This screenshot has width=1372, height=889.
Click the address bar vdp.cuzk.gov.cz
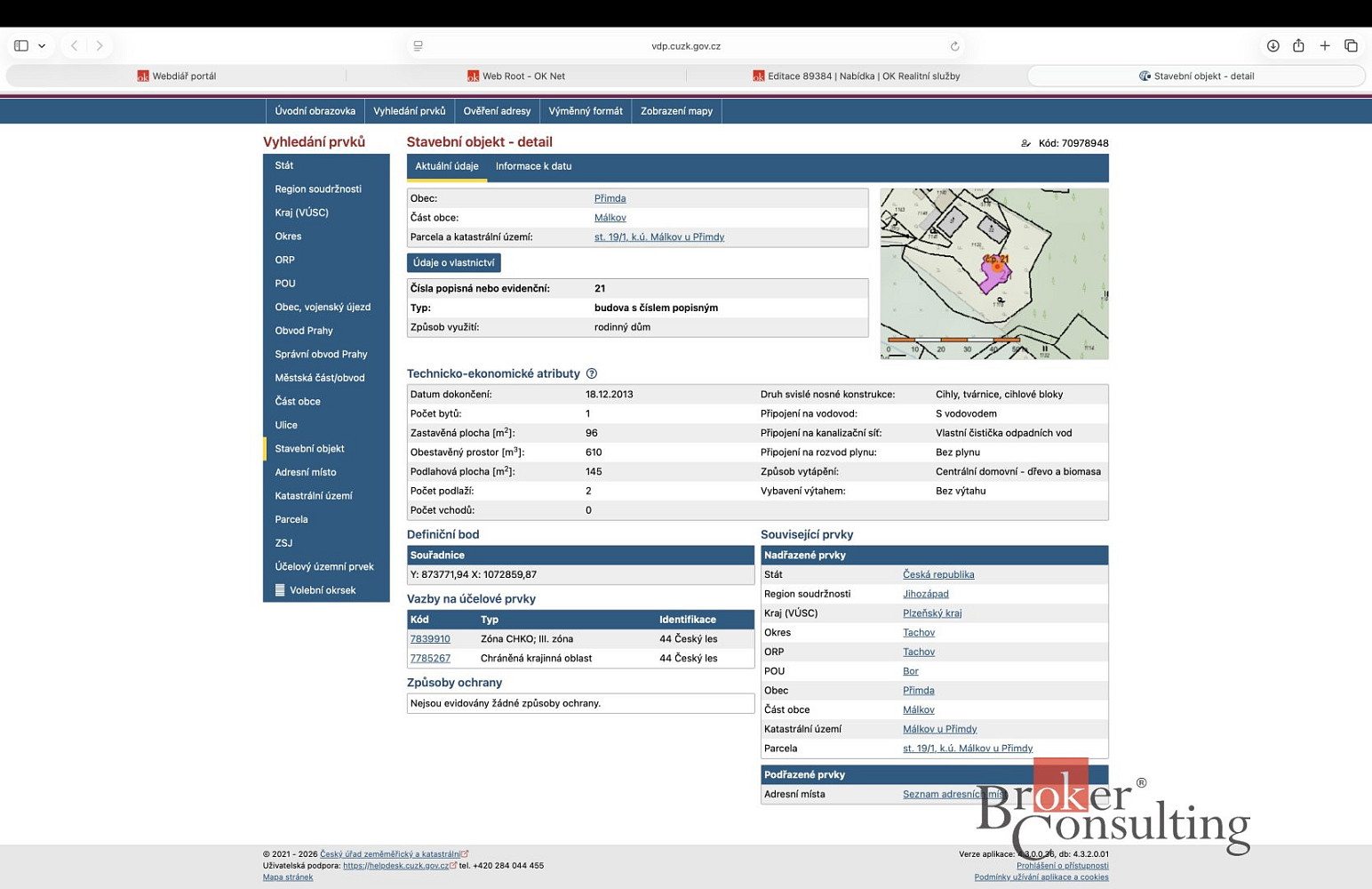point(685,46)
